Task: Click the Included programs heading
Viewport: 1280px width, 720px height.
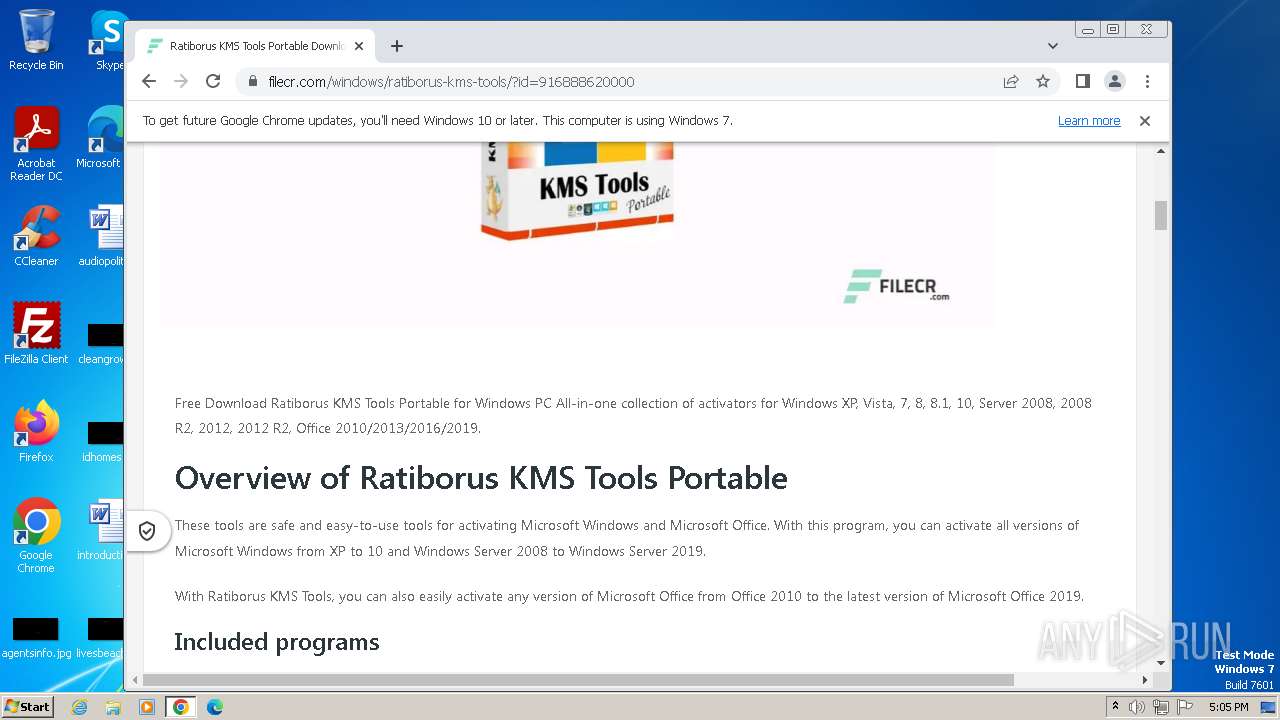Action: tap(277, 642)
